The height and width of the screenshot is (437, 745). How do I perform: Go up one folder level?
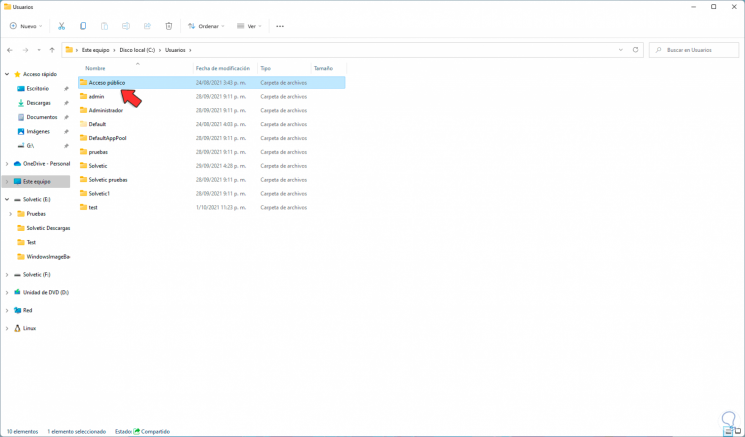coord(52,50)
